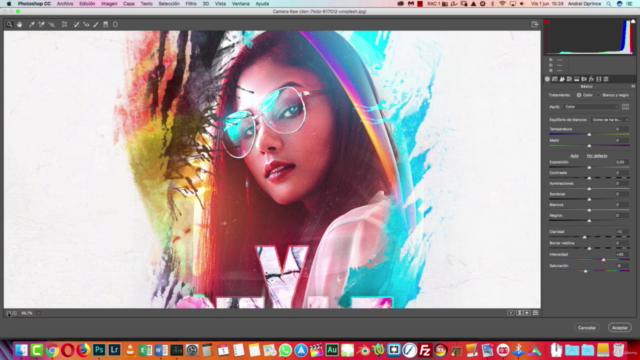Open Photoshop from the Dock

pos(99,350)
